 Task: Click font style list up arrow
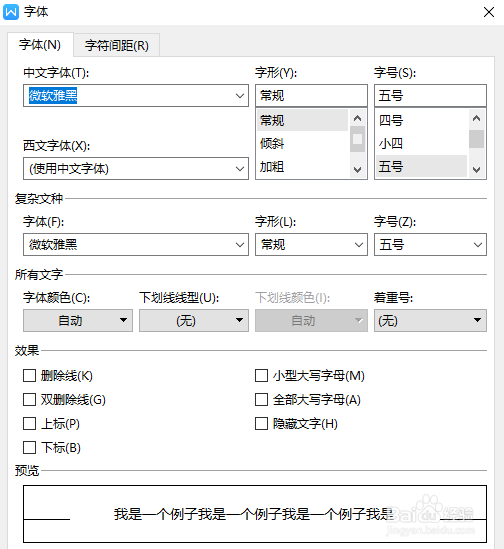[x=357, y=118]
